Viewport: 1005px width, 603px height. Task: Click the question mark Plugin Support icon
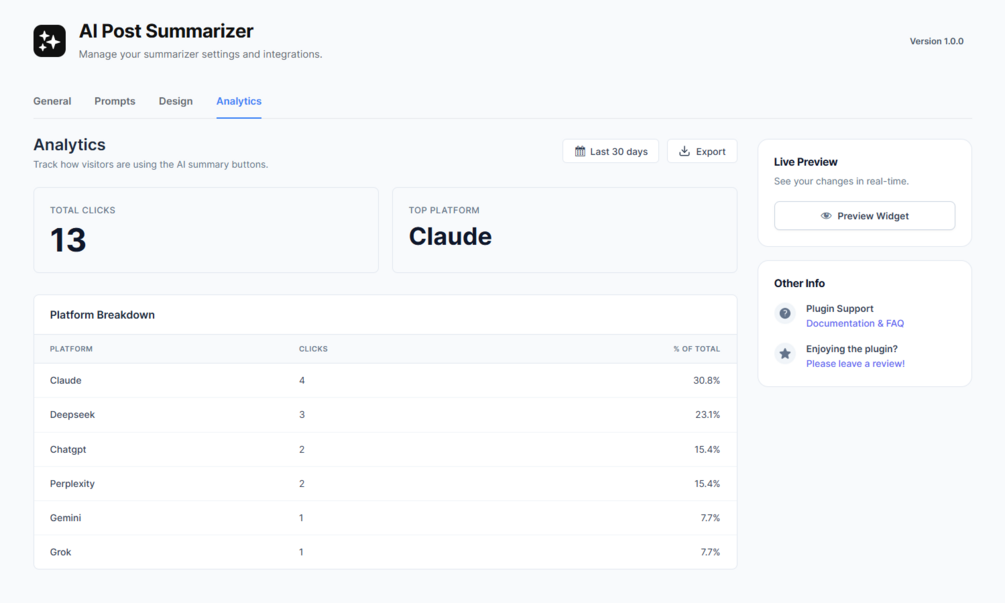point(785,313)
